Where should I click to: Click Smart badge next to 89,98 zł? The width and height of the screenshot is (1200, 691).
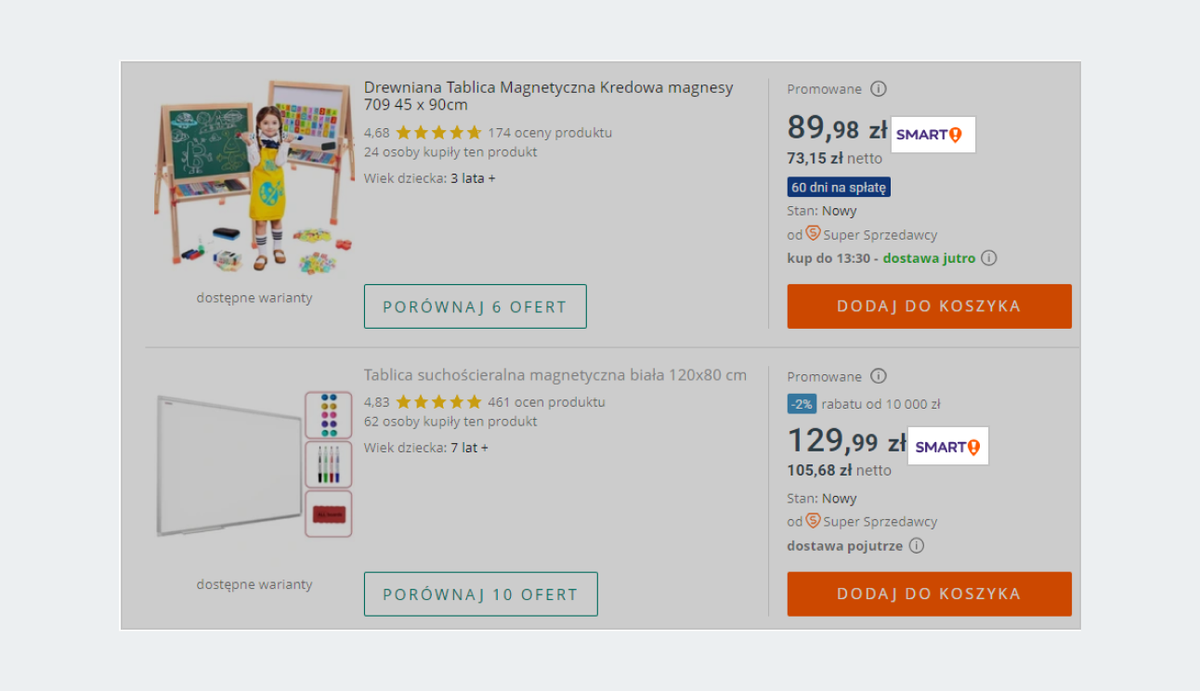(932, 134)
